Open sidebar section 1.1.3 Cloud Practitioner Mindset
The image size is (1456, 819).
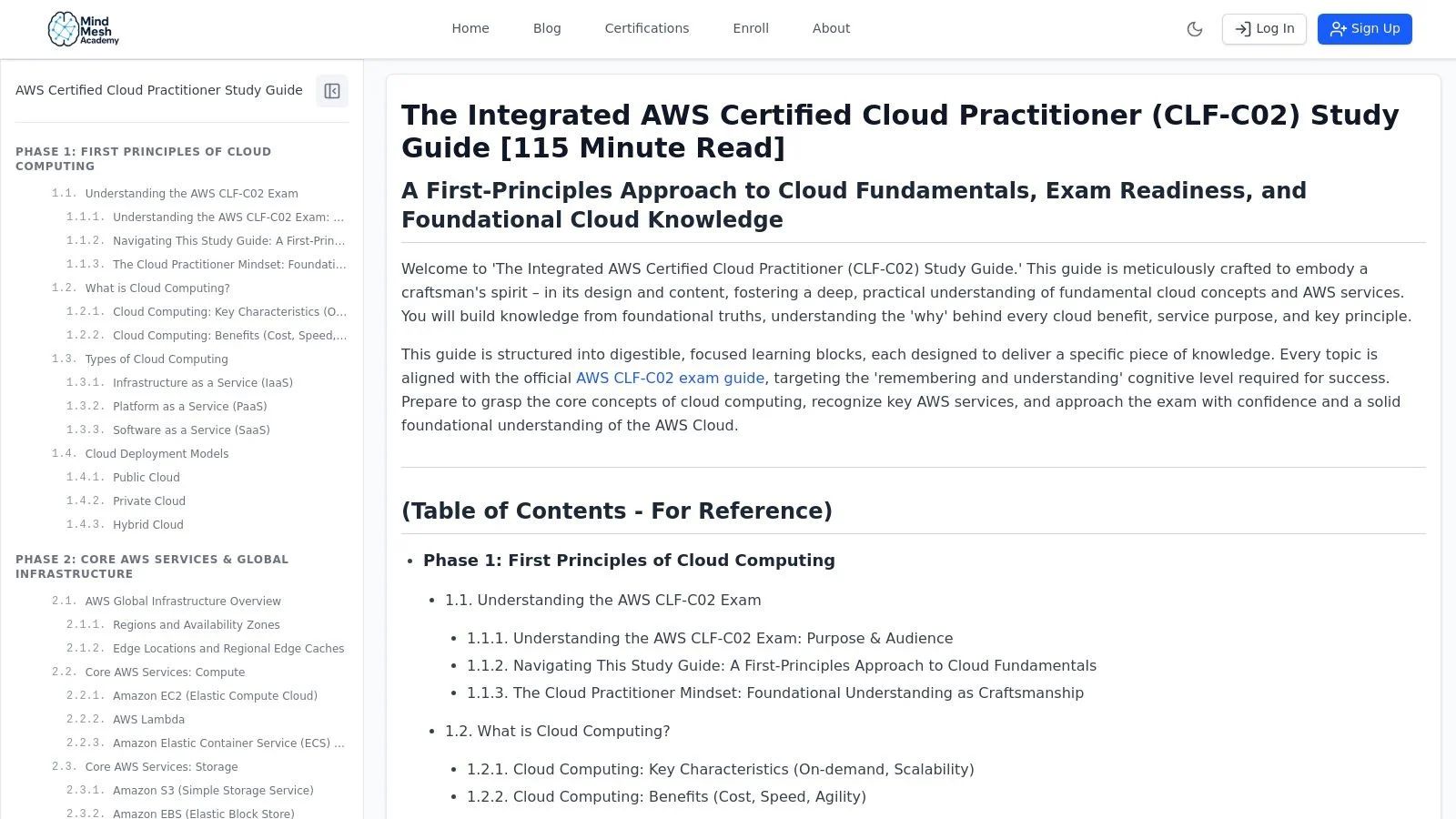(x=229, y=265)
